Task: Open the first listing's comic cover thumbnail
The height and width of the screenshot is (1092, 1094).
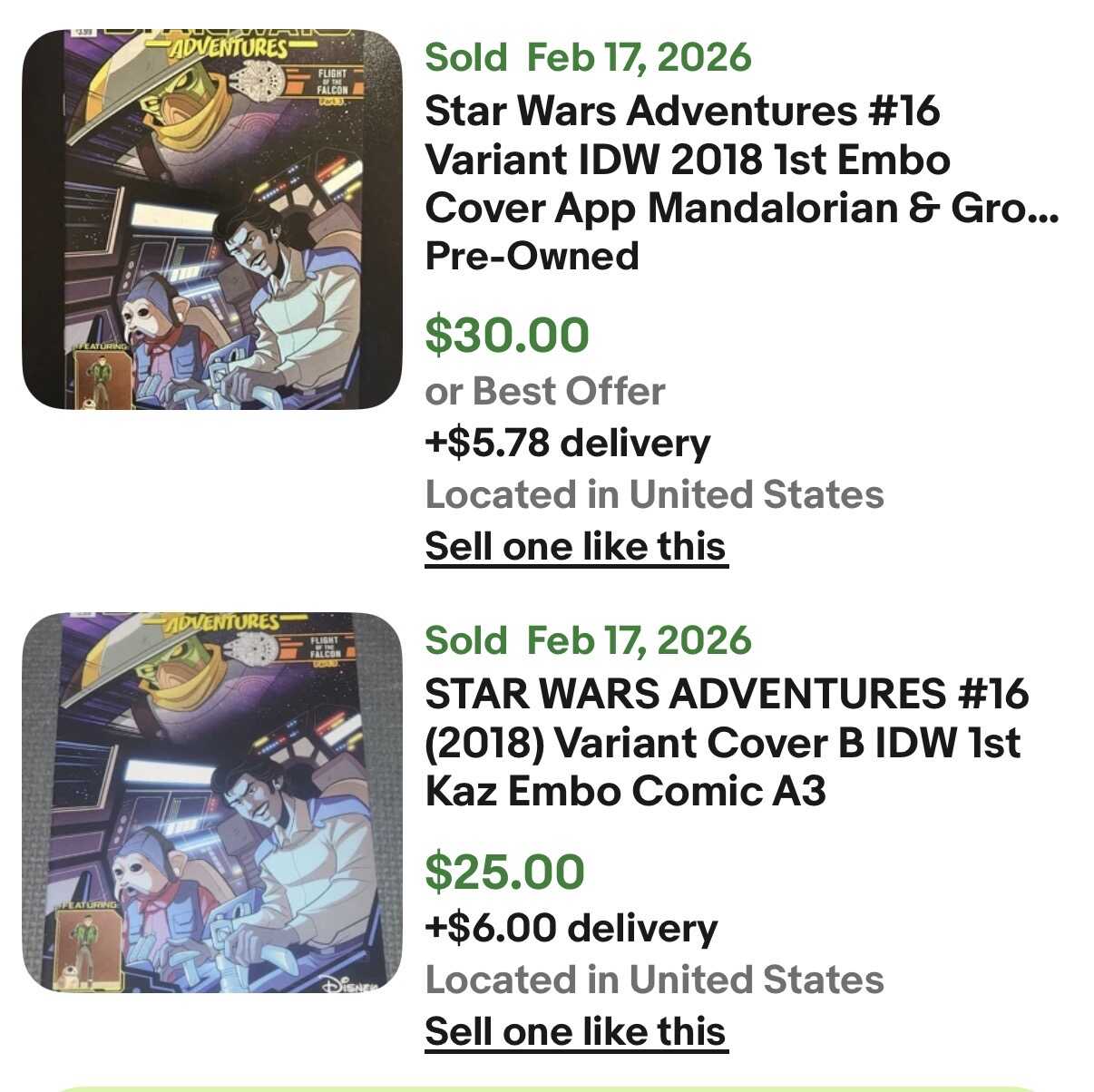Action: pos(212,219)
